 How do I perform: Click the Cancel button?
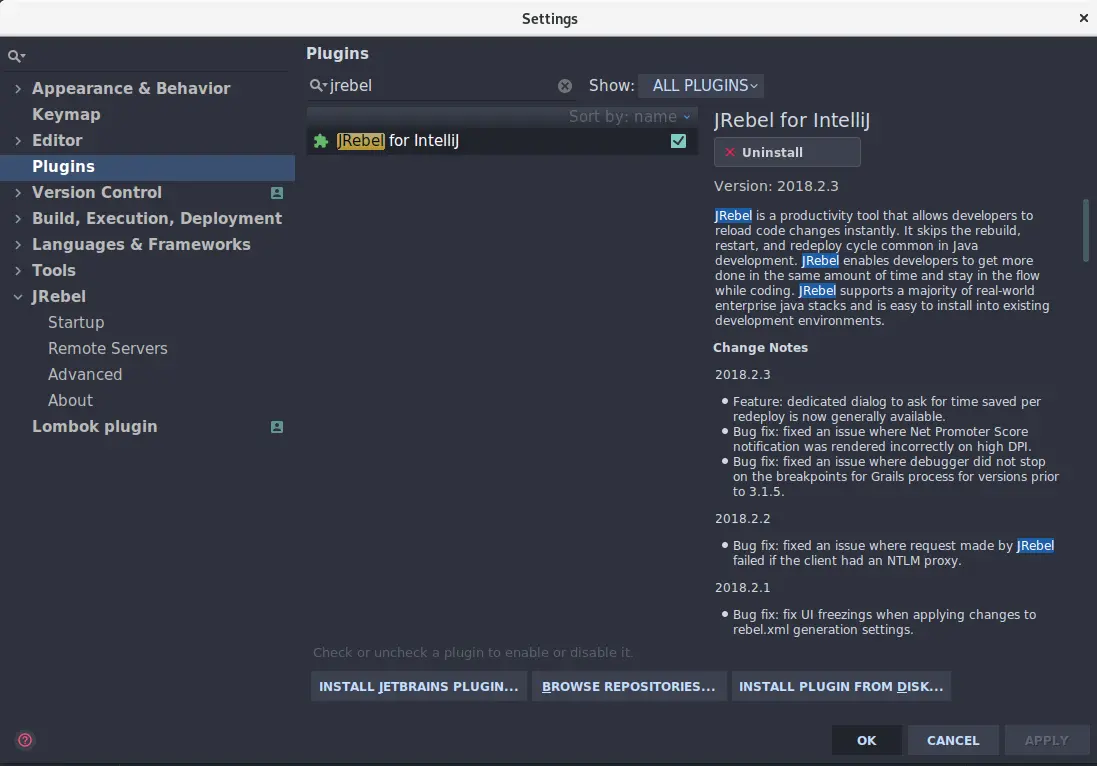953,740
